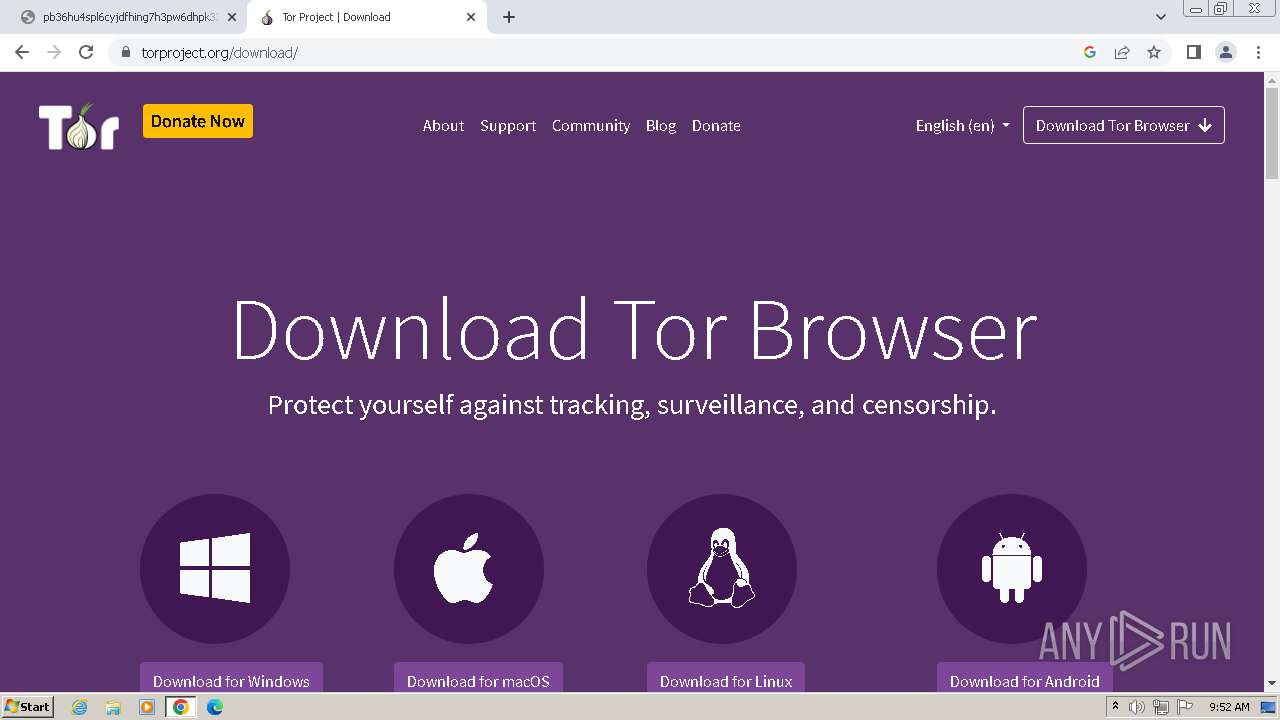Click the browser forward arrow
The width and height of the screenshot is (1280, 720).
pos(54,52)
